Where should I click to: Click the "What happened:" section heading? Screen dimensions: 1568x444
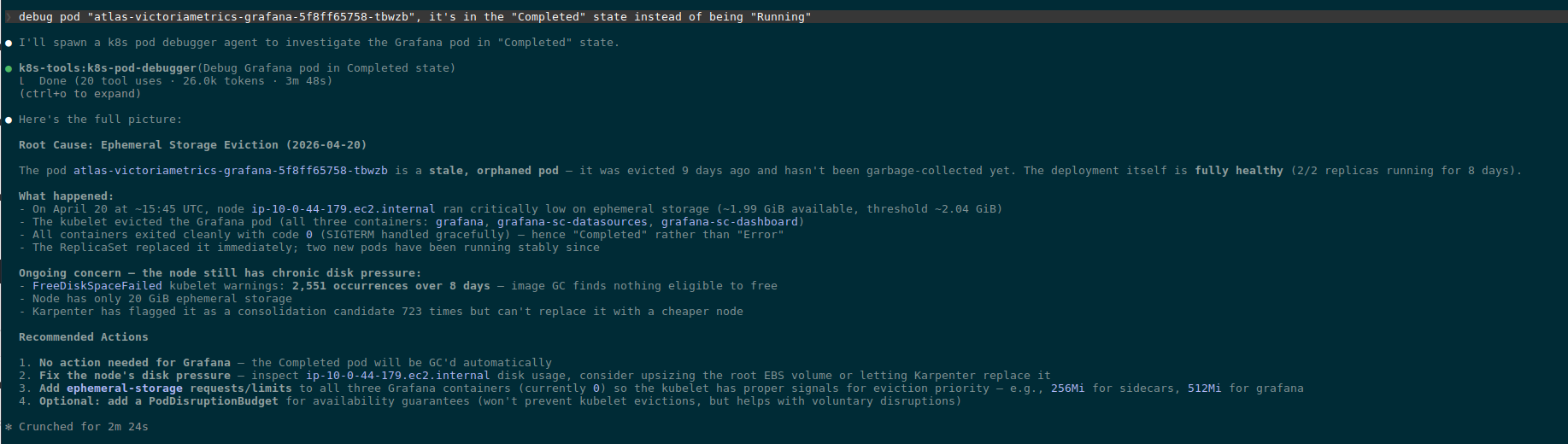[66, 196]
